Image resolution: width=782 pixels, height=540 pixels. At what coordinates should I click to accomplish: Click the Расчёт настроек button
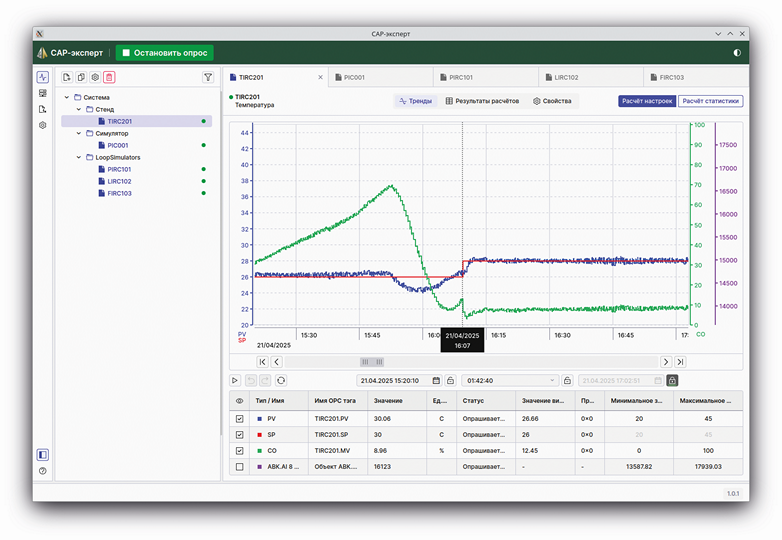(647, 101)
